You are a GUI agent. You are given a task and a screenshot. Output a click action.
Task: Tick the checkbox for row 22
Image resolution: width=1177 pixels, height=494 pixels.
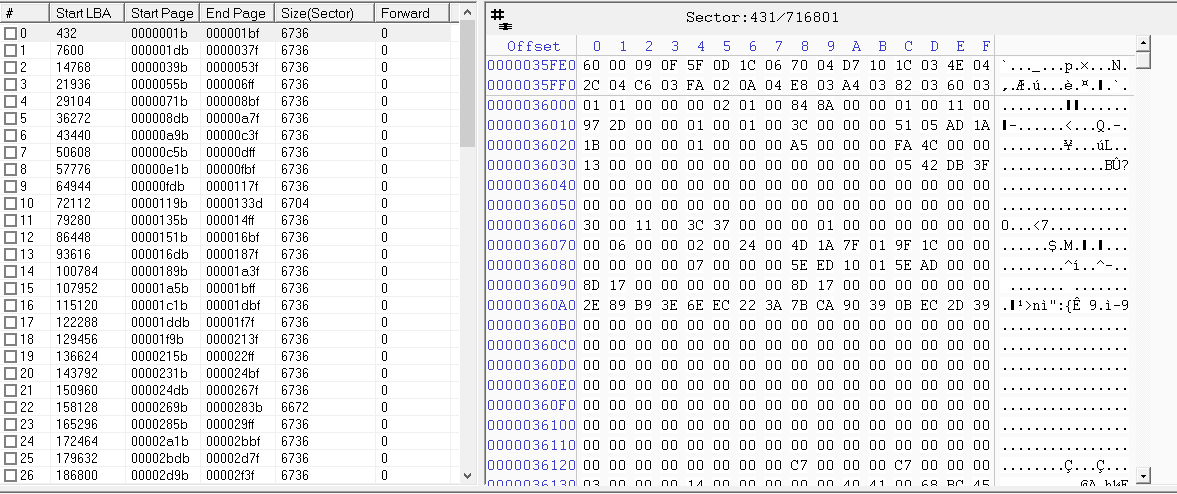click(x=10, y=407)
